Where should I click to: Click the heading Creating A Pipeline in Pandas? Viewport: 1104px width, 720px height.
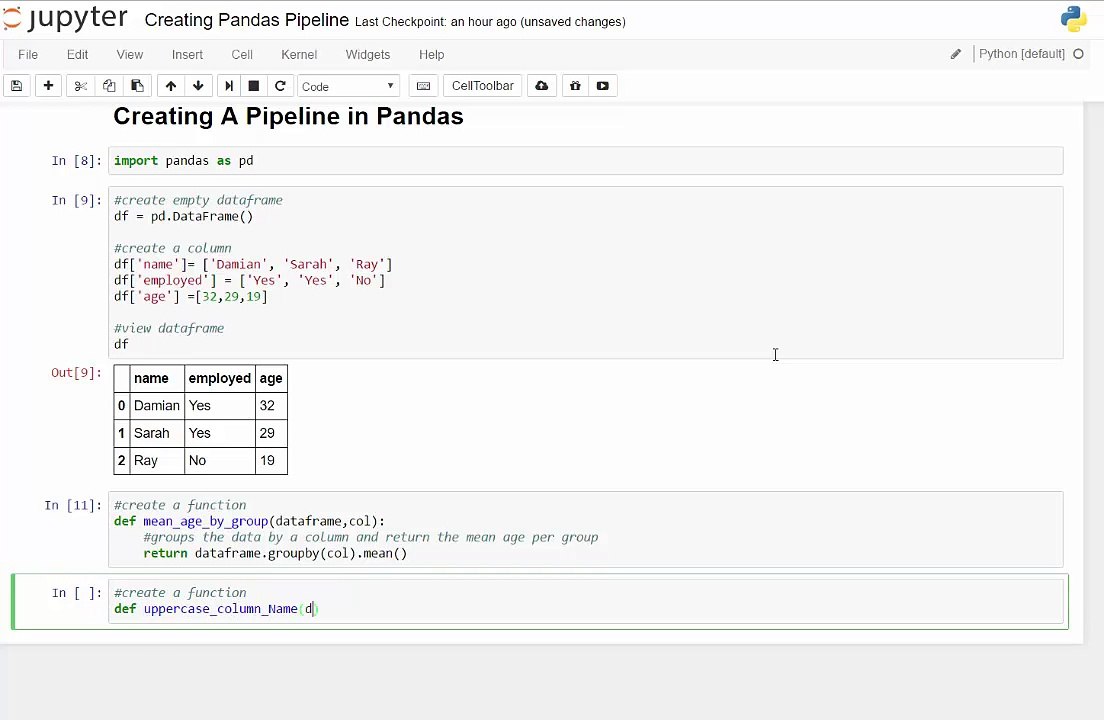288,116
